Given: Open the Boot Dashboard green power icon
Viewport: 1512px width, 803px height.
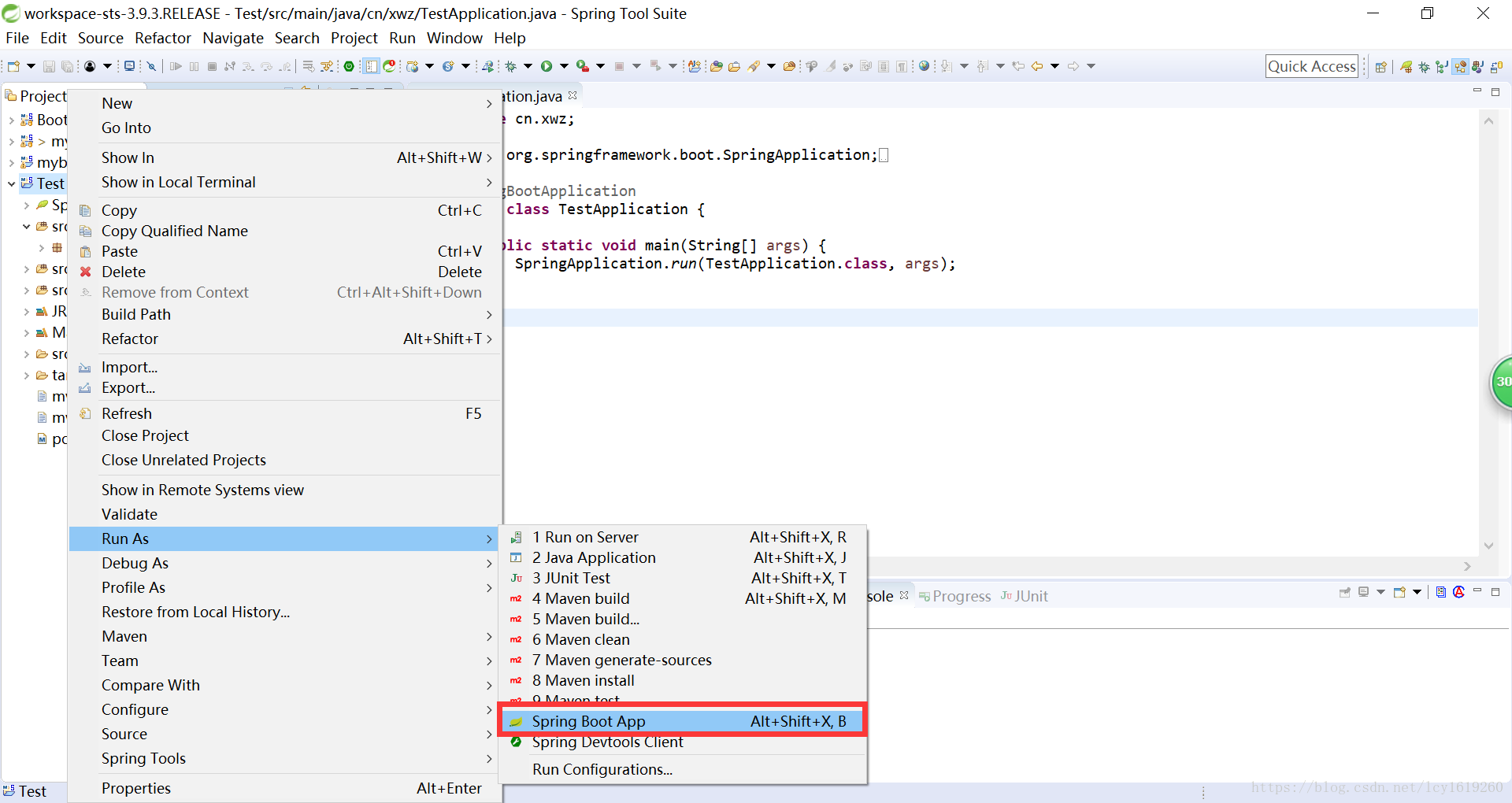Looking at the screenshot, I should tap(349, 66).
